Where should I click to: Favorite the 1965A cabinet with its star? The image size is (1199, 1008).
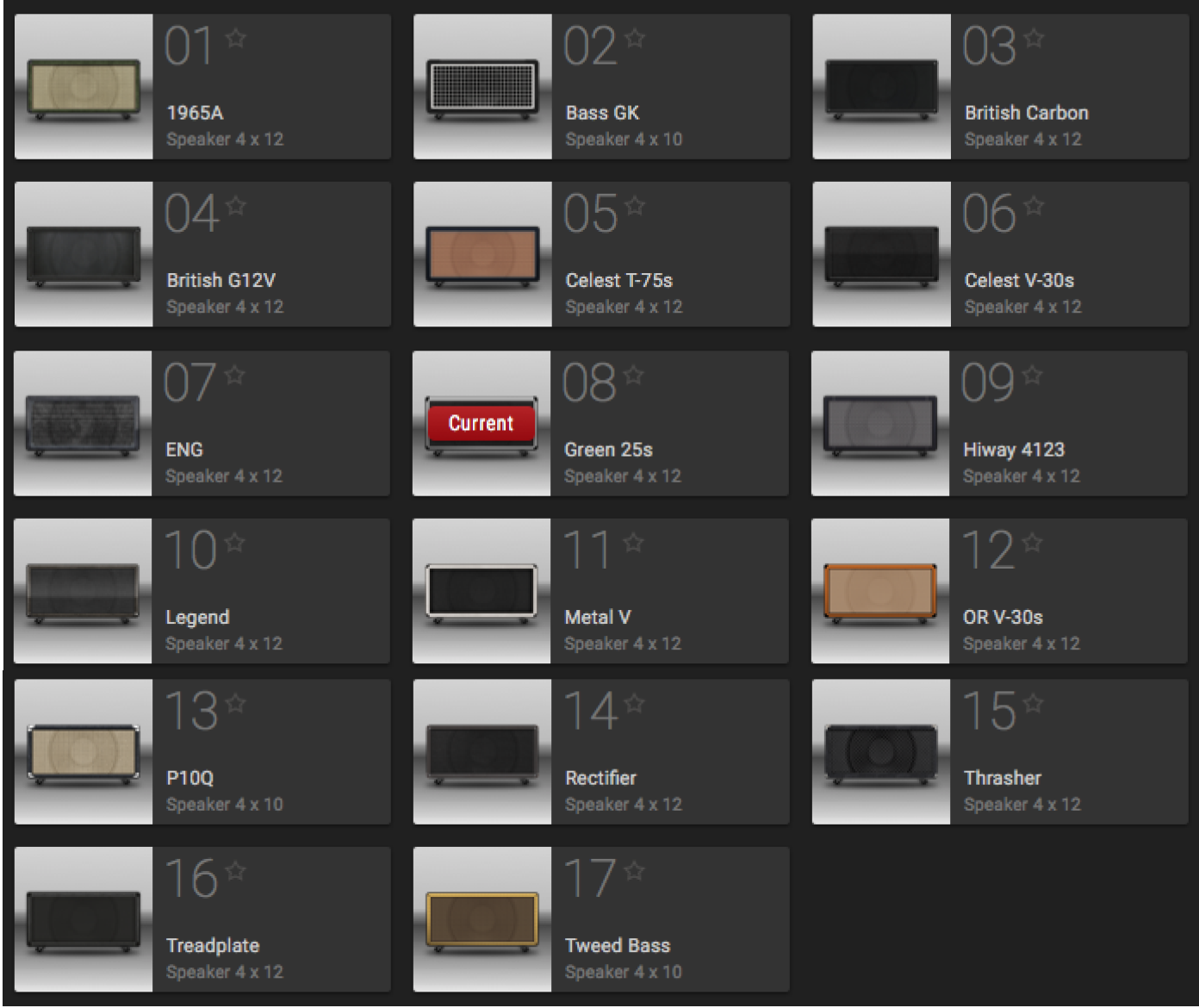tap(236, 38)
